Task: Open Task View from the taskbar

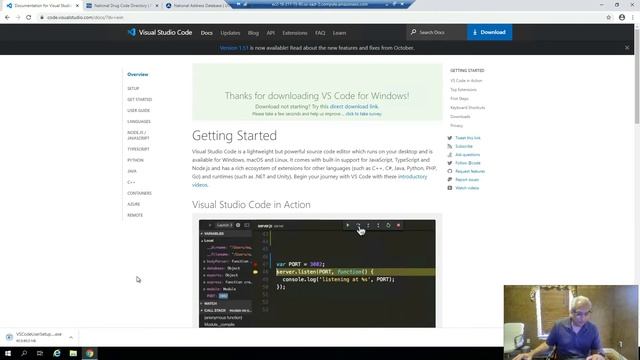Action: (x=40, y=353)
